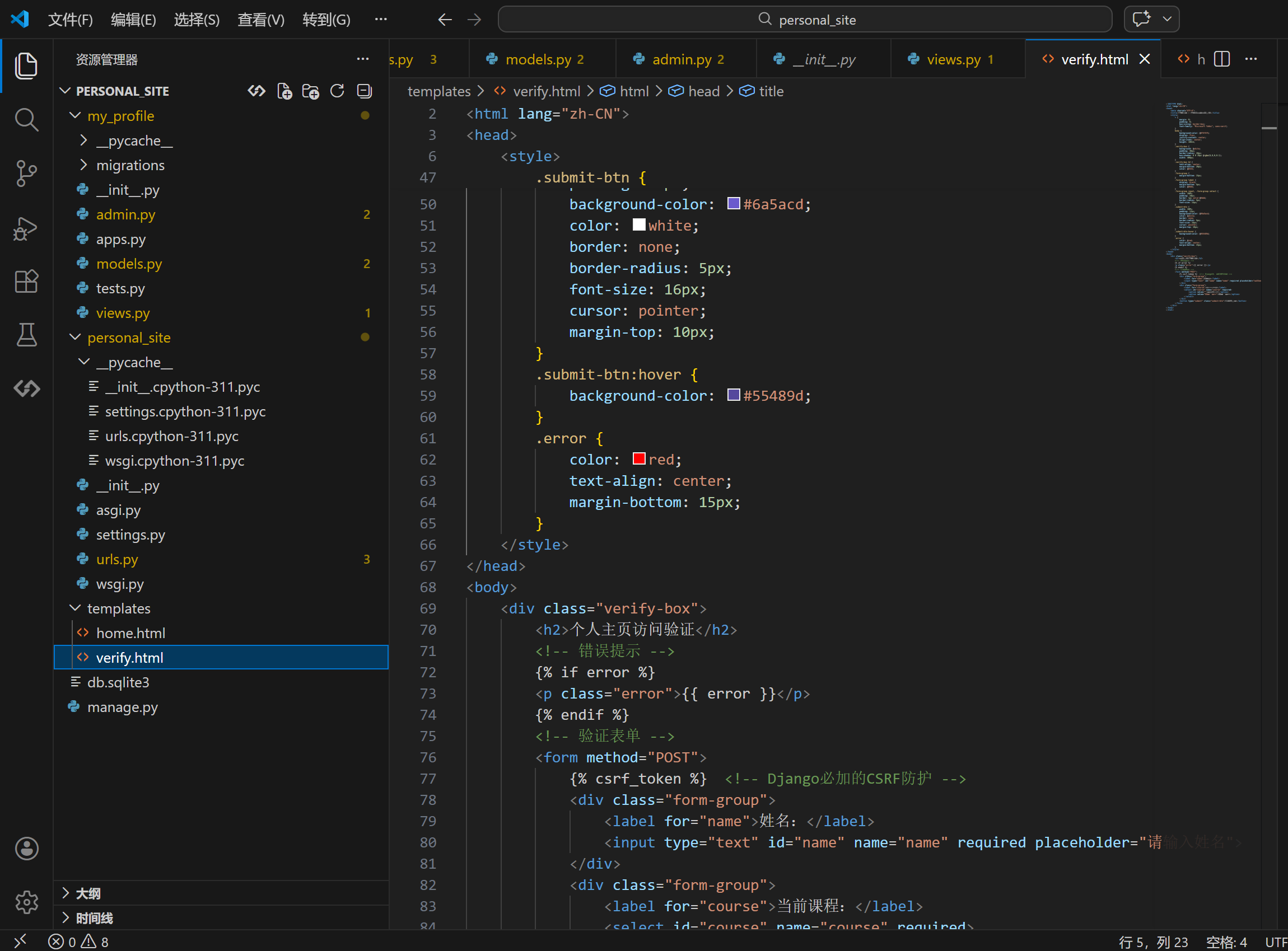The width and height of the screenshot is (1288, 951).
Task: Open the Manage settings gear
Action: point(26,902)
